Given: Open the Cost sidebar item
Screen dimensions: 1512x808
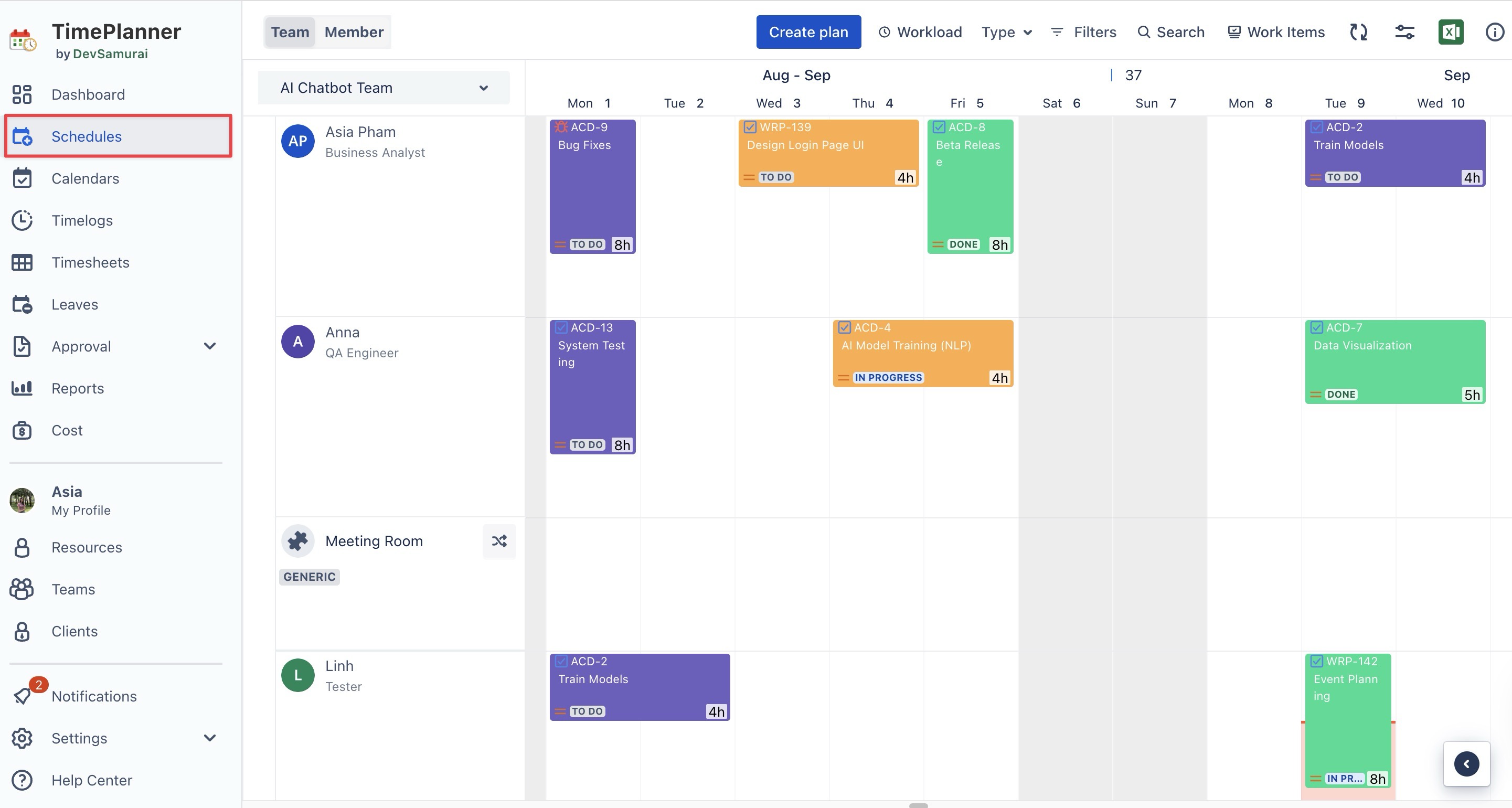Looking at the screenshot, I should [67, 430].
